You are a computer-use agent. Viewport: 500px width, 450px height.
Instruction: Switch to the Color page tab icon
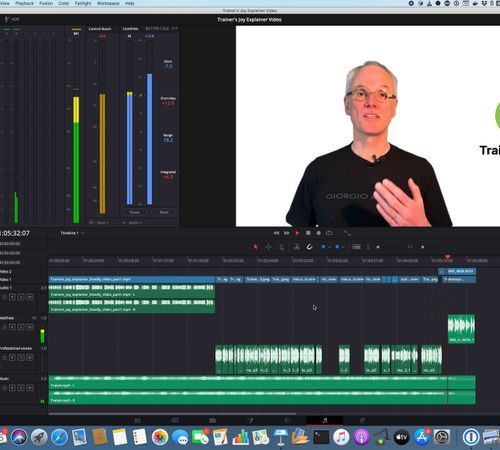click(287, 421)
